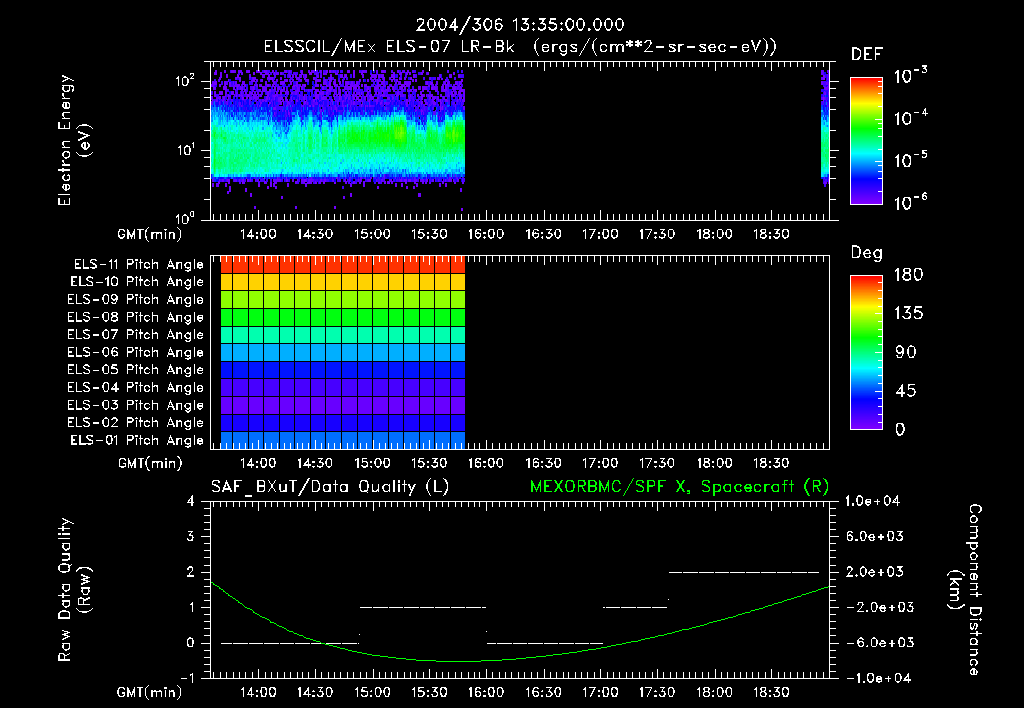Screen dimensions: 1024x708
Task: Select the ELS-08 Pitch Angle label
Action: point(135,317)
